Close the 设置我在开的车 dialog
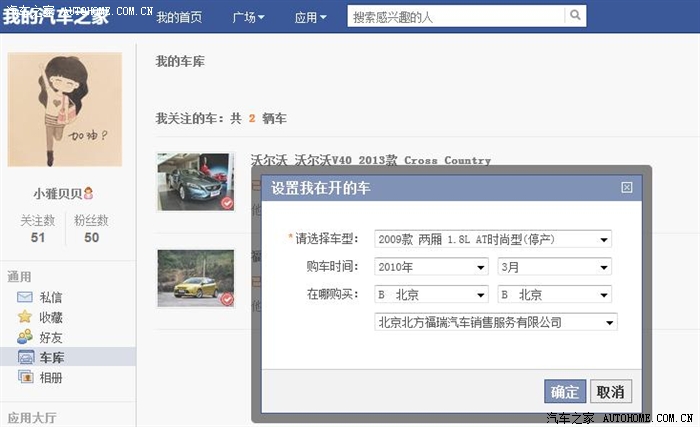 [627, 187]
